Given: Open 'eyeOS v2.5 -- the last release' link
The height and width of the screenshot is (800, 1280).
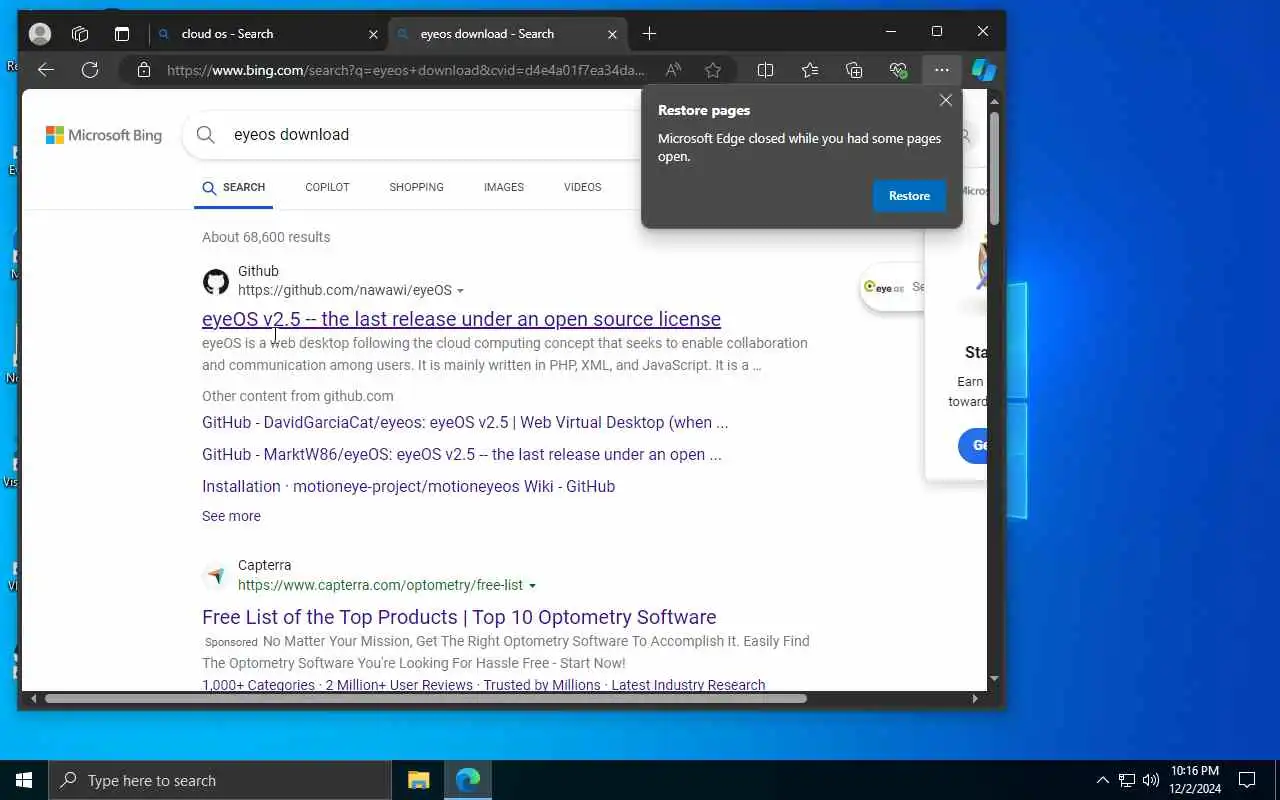Looking at the screenshot, I should pos(461,319).
